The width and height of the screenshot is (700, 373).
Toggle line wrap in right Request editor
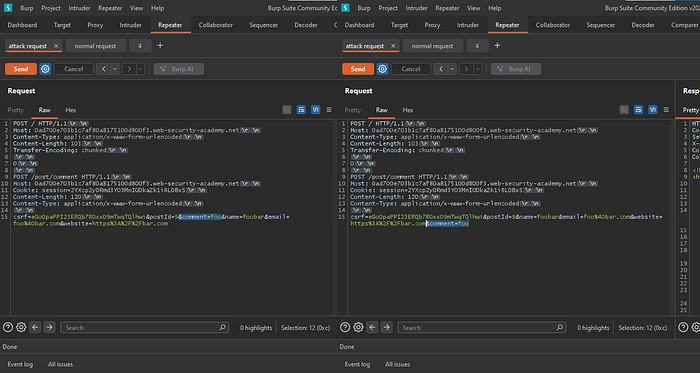point(638,110)
